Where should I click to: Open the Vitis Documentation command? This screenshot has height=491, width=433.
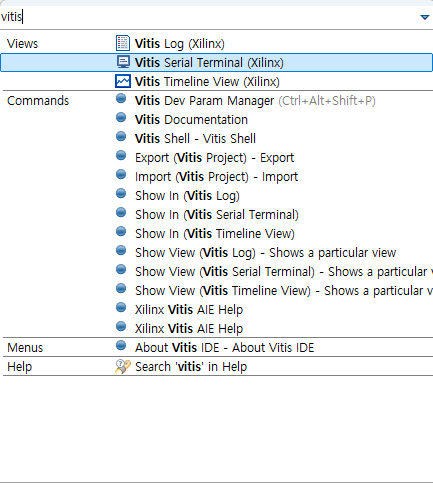pos(191,120)
